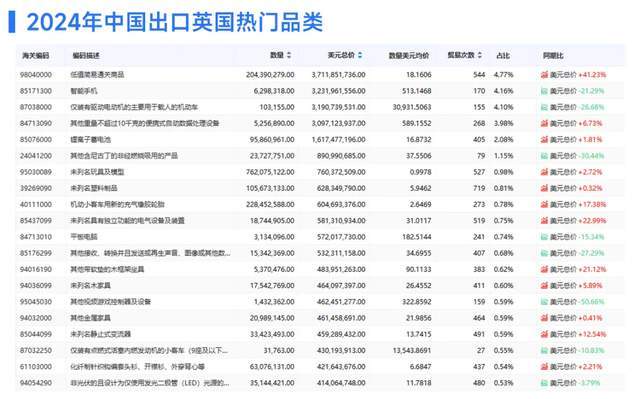The image size is (640, 399).
Task: Click trade count 719
Action: [x=479, y=188]
